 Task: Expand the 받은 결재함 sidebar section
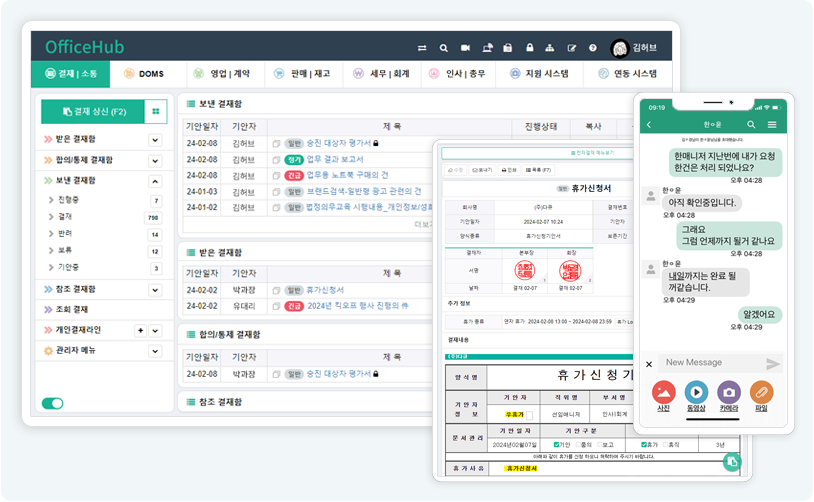pyautogui.click(x=155, y=139)
